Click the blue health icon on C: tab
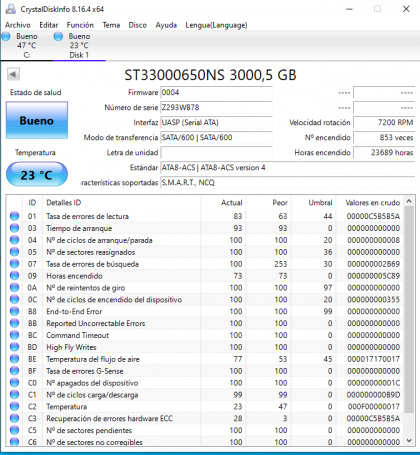420x455 pixels. (x=6, y=36)
